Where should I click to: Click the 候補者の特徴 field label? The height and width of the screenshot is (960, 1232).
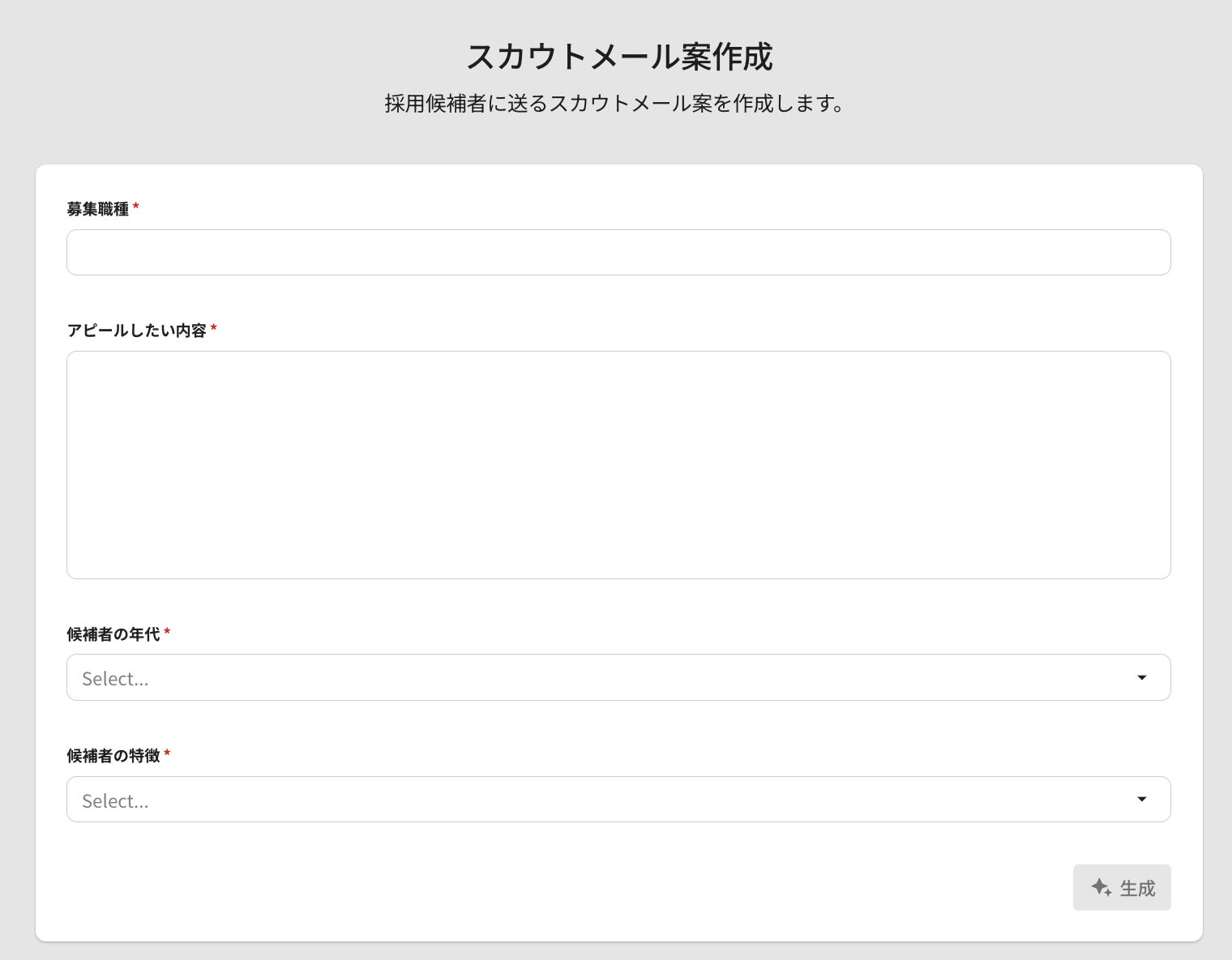coord(113,756)
